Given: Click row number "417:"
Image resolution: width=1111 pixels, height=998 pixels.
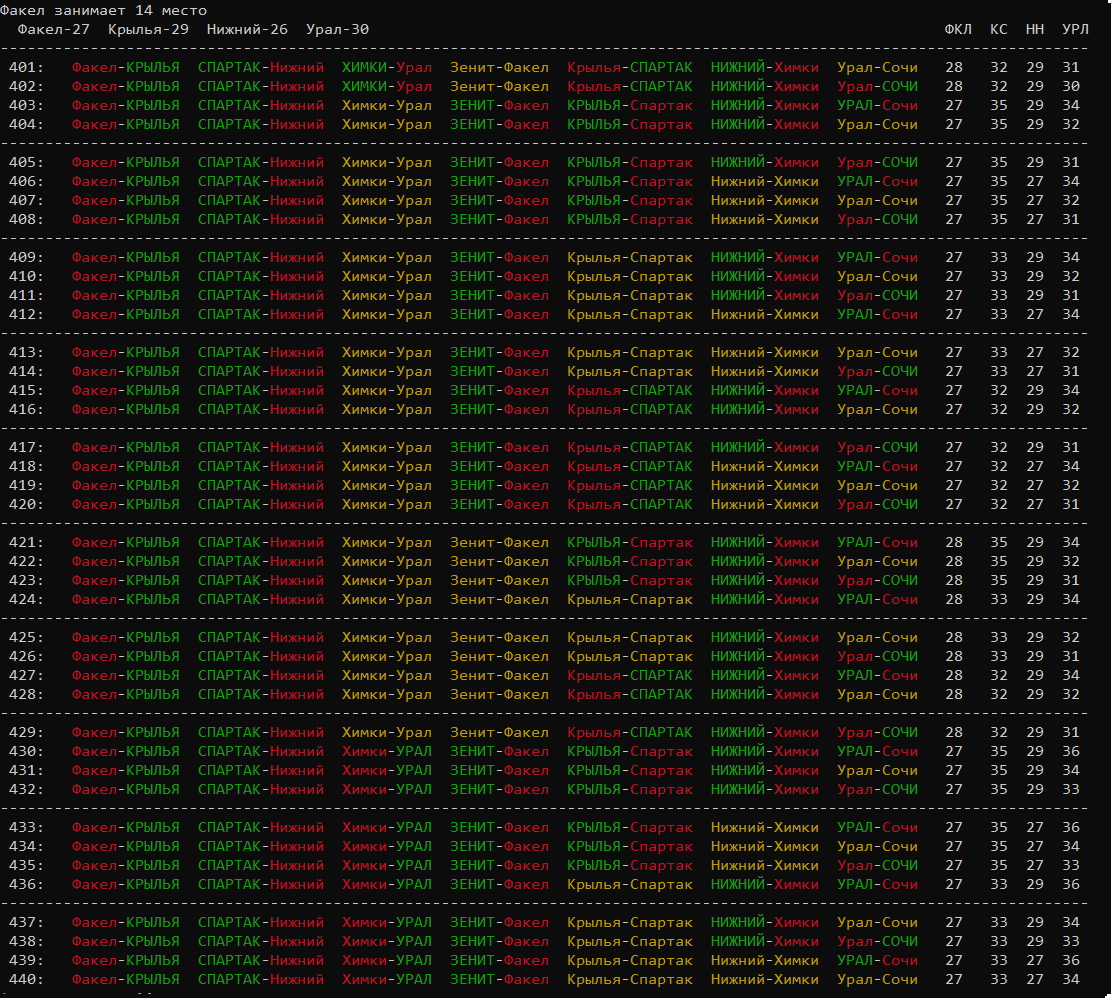Looking at the screenshot, I should (26, 448).
